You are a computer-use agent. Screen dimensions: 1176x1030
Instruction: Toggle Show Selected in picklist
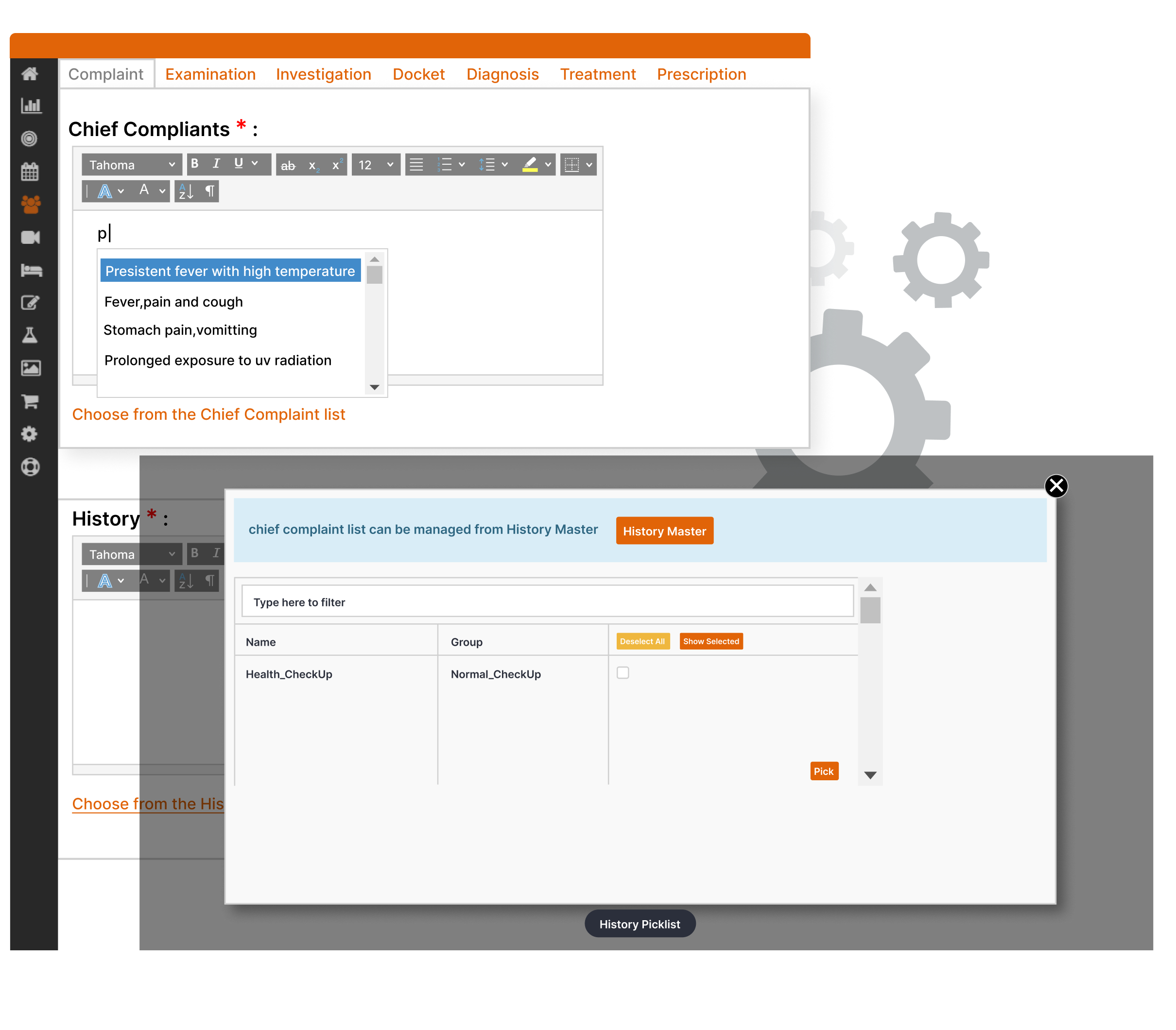tap(711, 641)
